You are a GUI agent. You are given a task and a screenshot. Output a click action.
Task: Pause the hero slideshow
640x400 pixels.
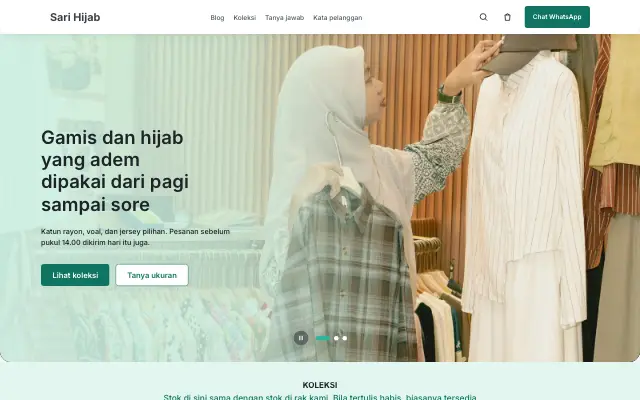click(x=301, y=338)
